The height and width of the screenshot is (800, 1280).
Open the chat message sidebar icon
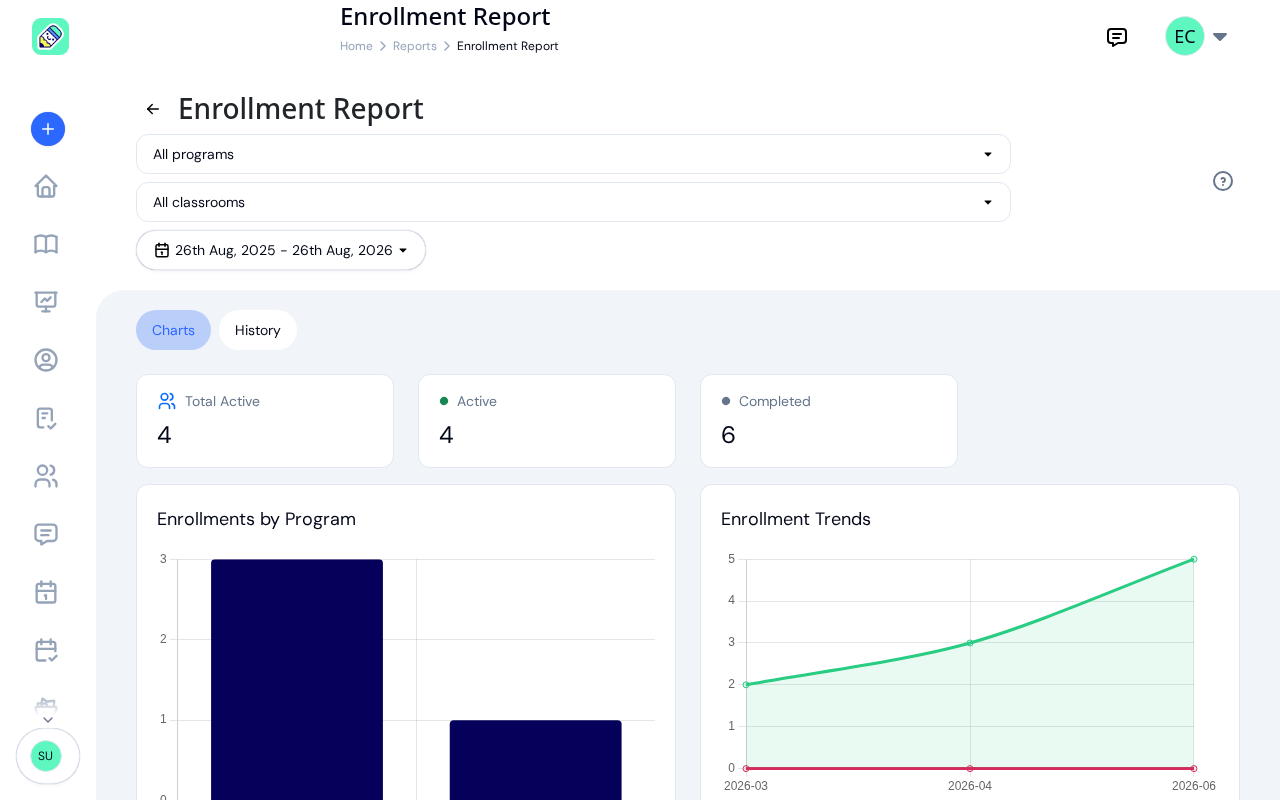tap(46, 534)
